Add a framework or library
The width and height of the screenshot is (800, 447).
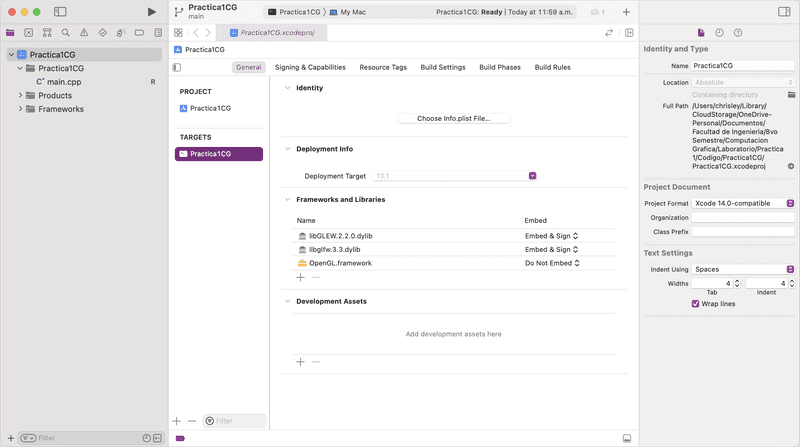point(301,278)
